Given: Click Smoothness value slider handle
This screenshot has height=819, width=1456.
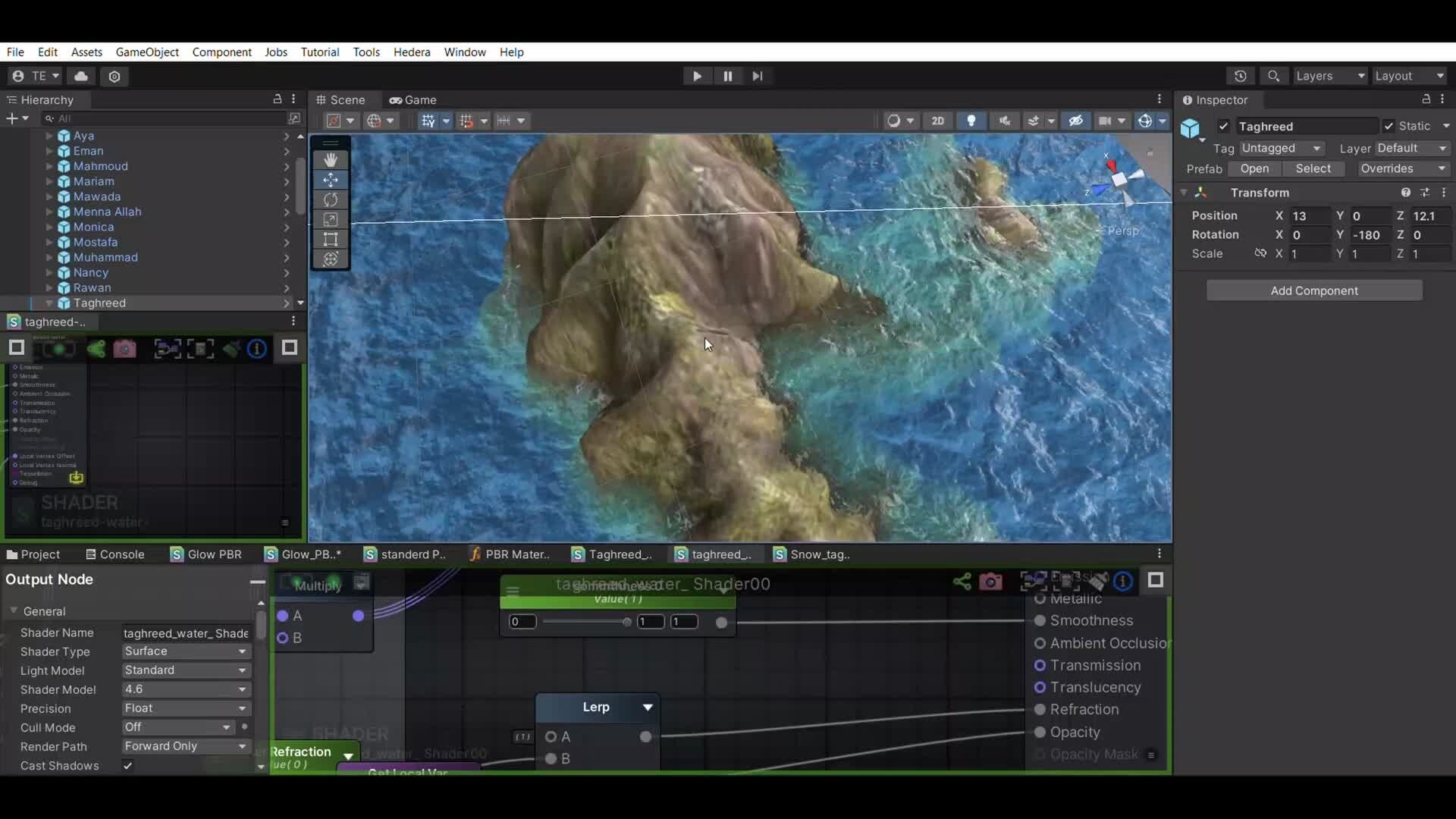Looking at the screenshot, I should click(626, 622).
